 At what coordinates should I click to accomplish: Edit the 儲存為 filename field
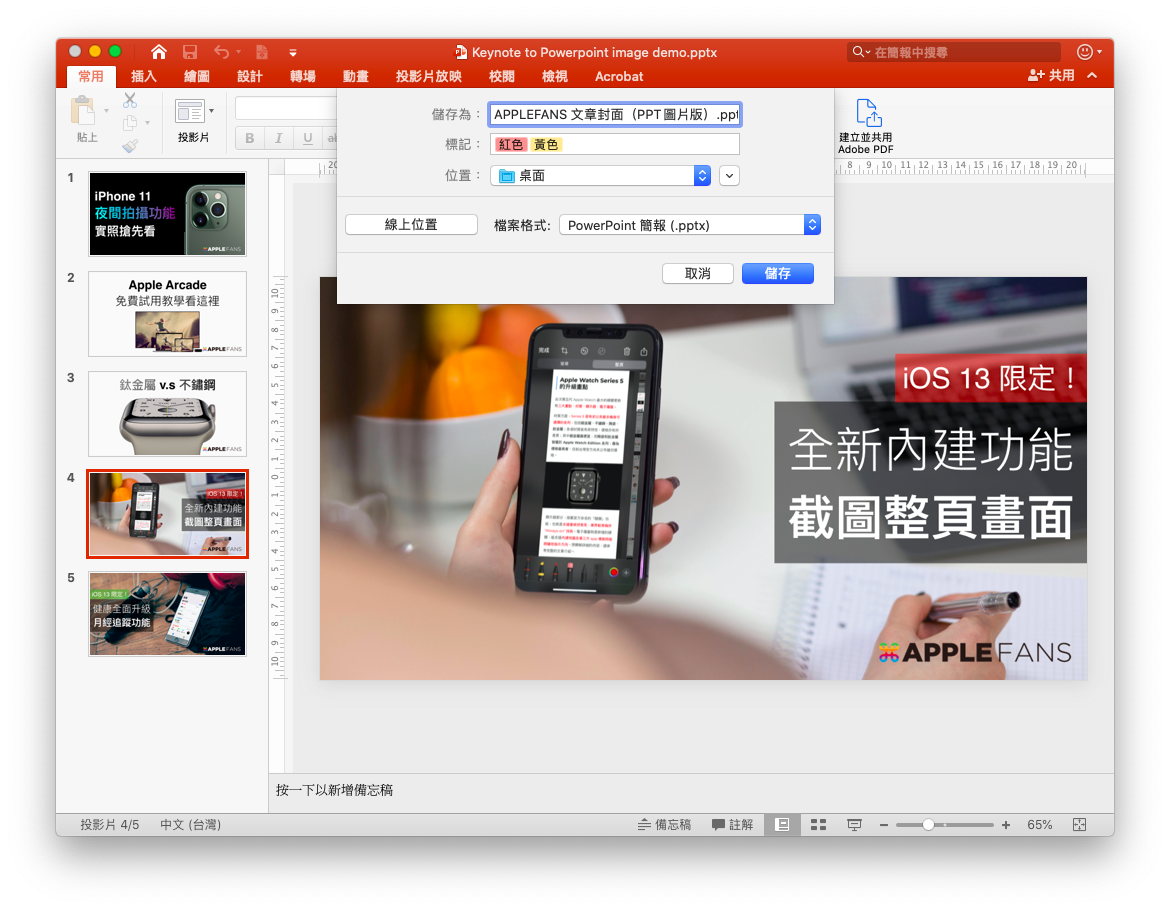(615, 114)
